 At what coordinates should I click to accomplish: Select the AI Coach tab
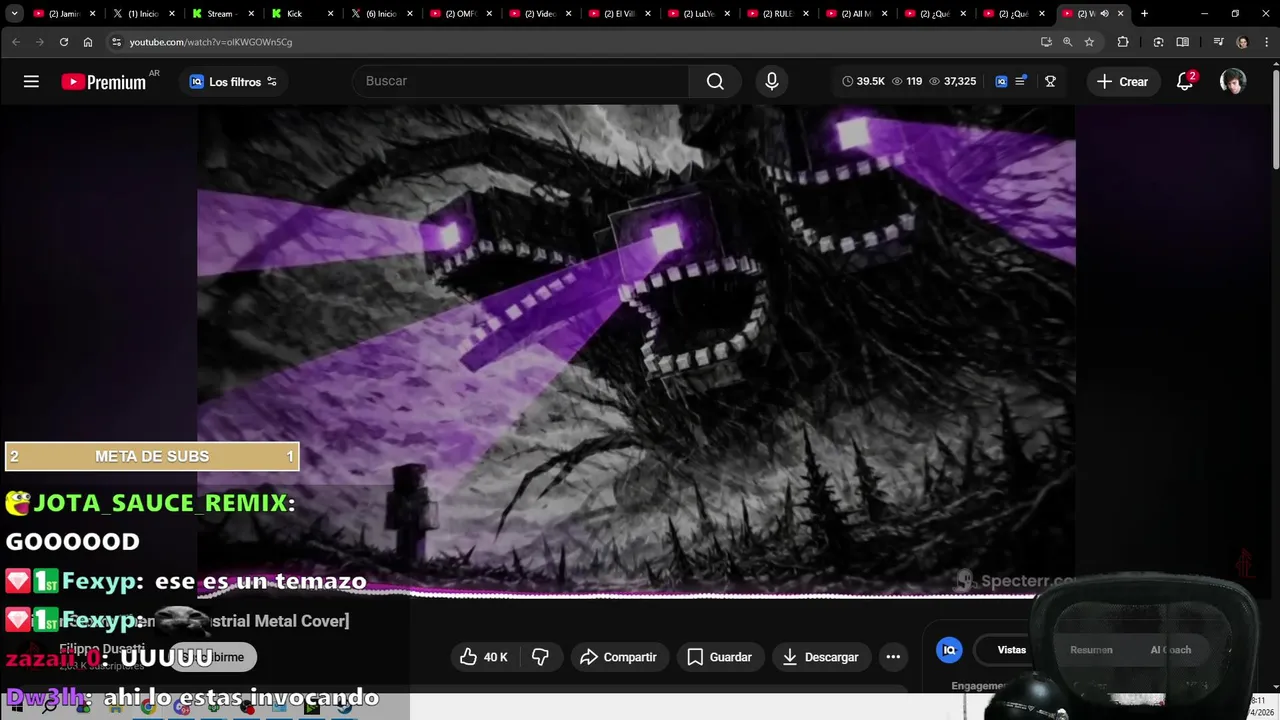tap(1170, 650)
